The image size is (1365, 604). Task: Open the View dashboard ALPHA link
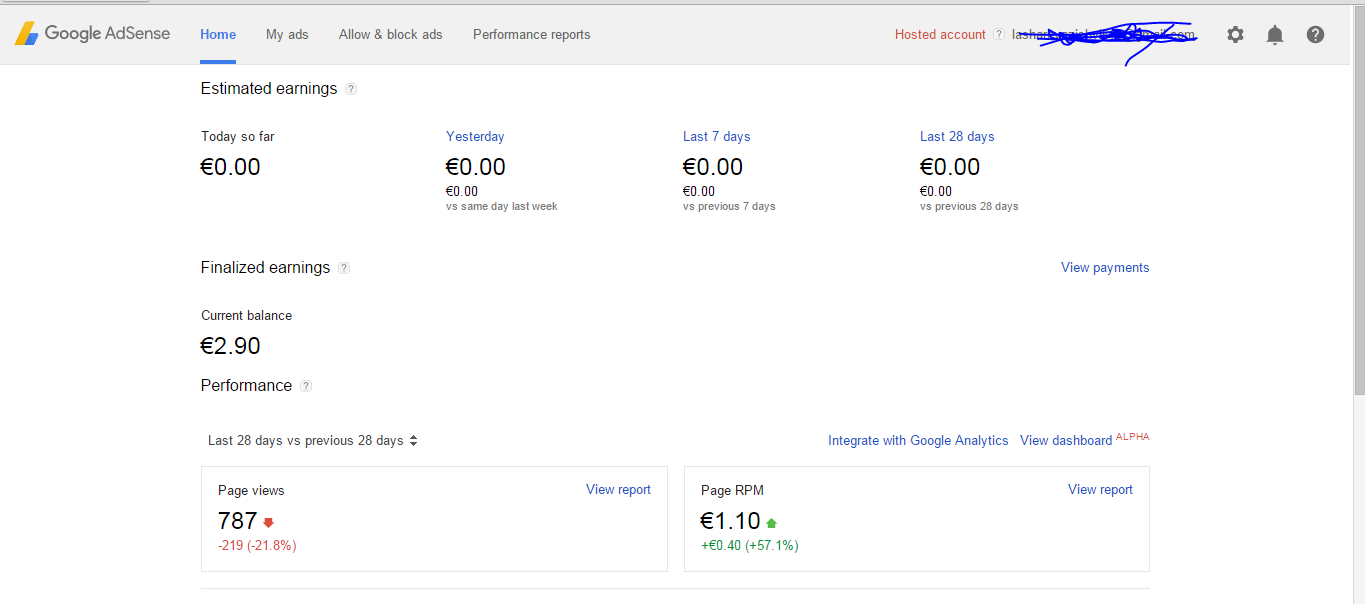pos(1066,441)
